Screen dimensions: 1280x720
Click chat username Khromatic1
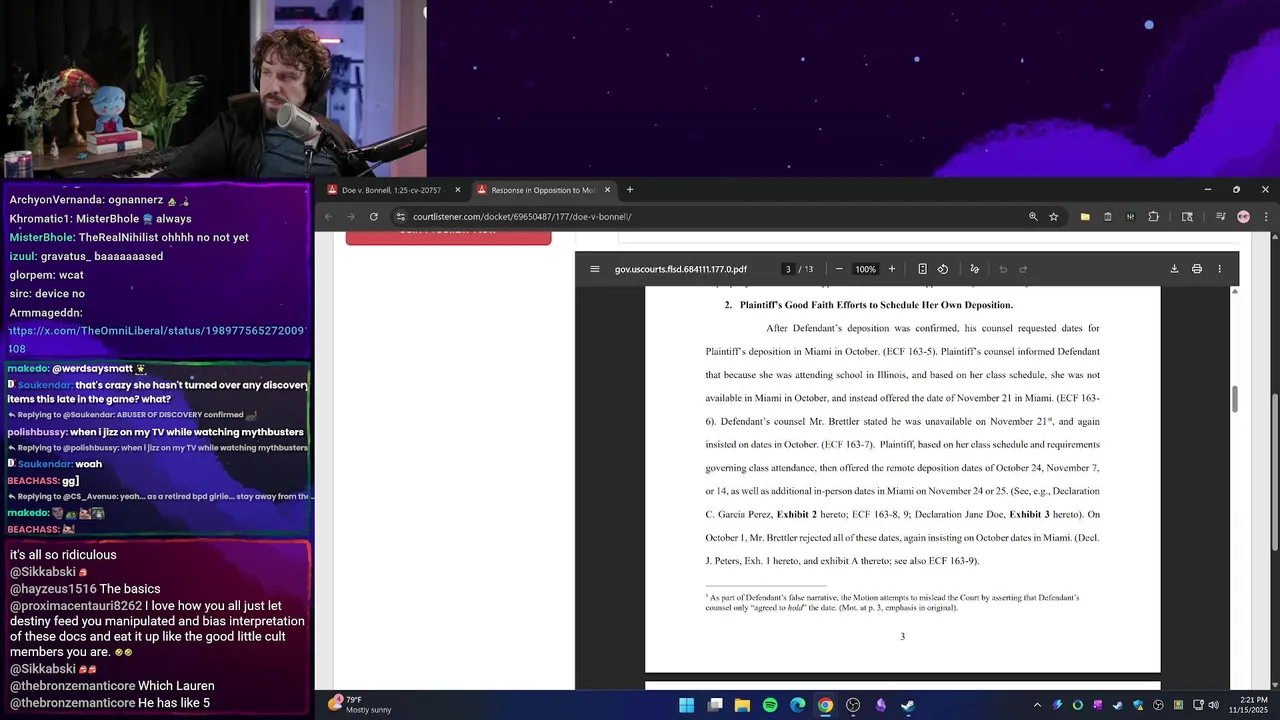pos(41,219)
